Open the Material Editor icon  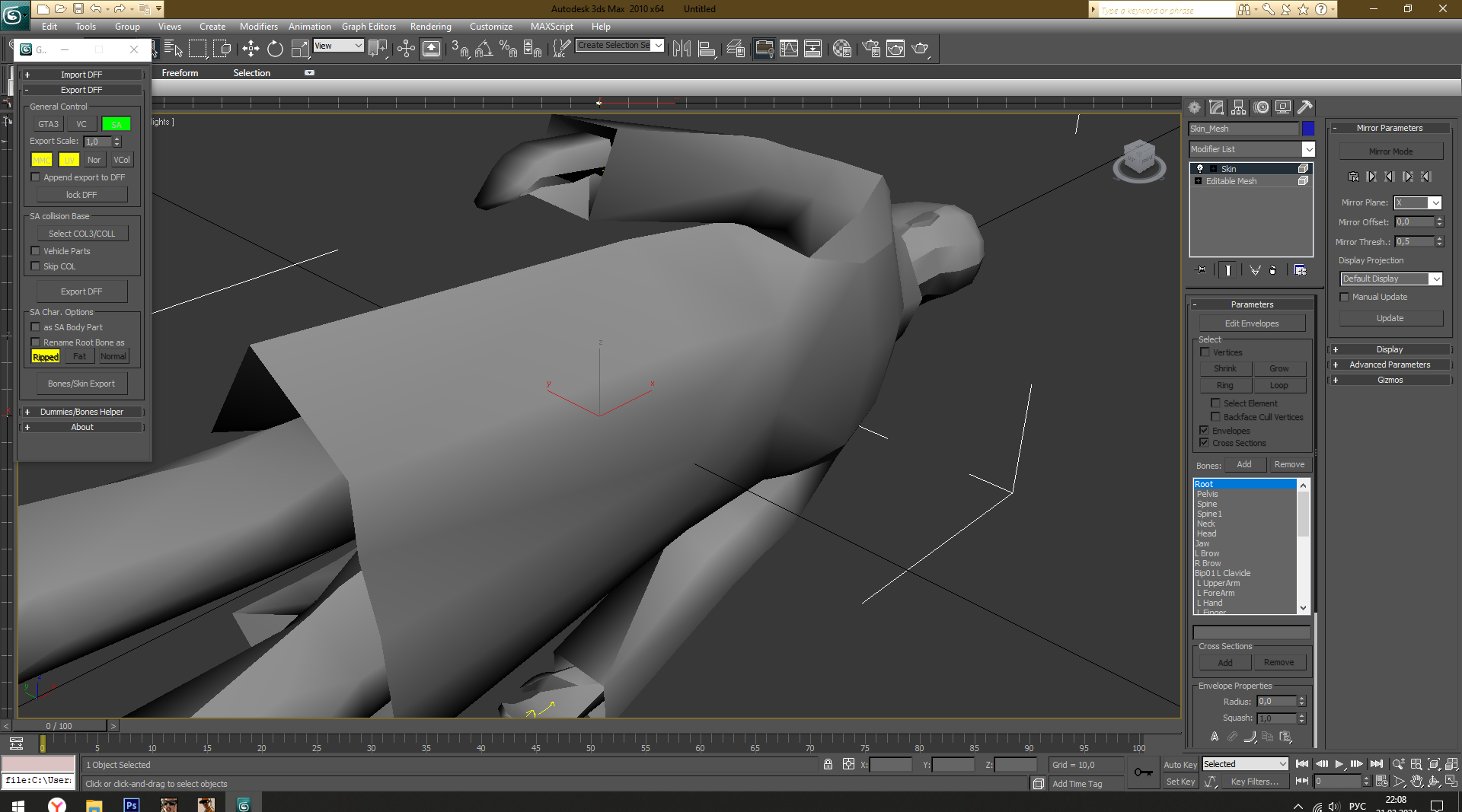tap(841, 49)
